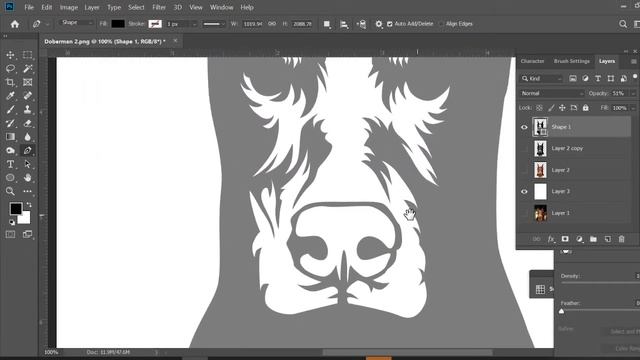Select the Gradient tool
This screenshot has height=360, width=640.
pos(10,137)
